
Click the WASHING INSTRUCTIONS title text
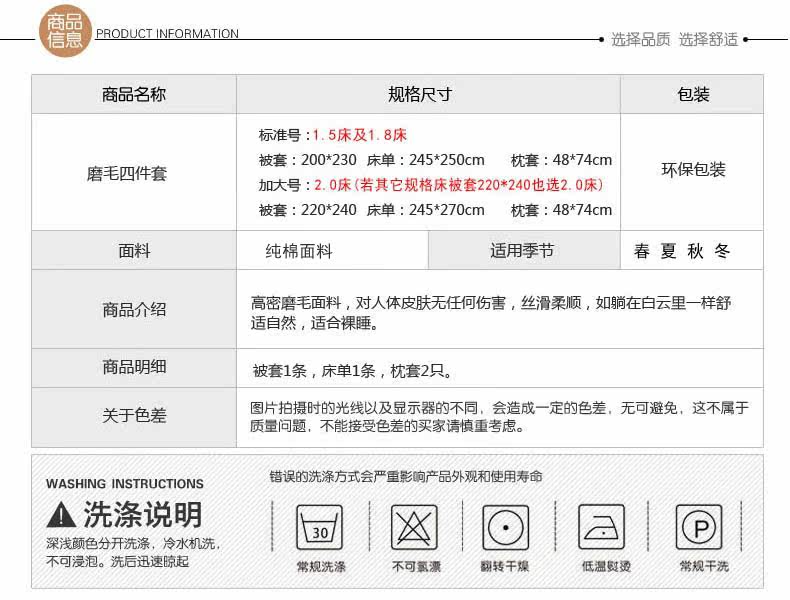tap(125, 484)
